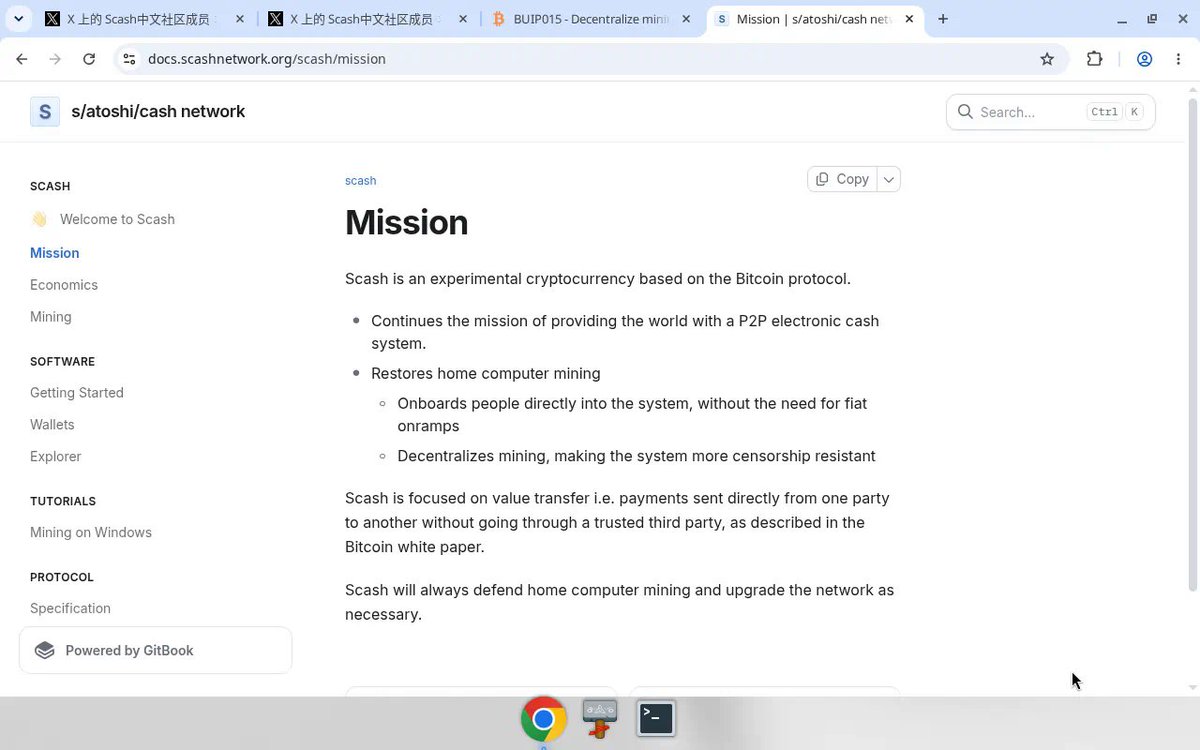
Task: Open the terminal from the dock
Action: (x=656, y=718)
